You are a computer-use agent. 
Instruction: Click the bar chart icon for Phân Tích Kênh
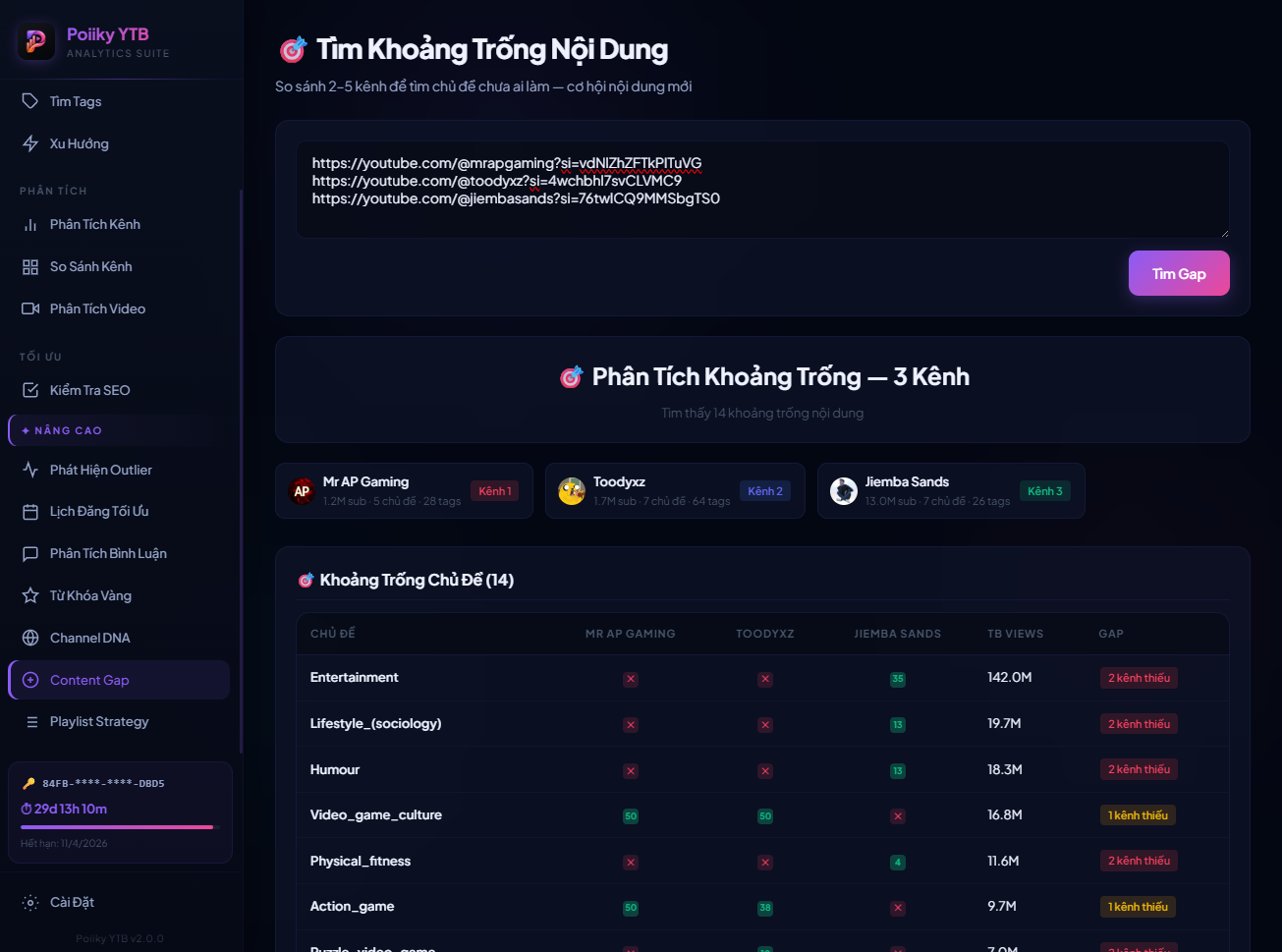(x=30, y=225)
